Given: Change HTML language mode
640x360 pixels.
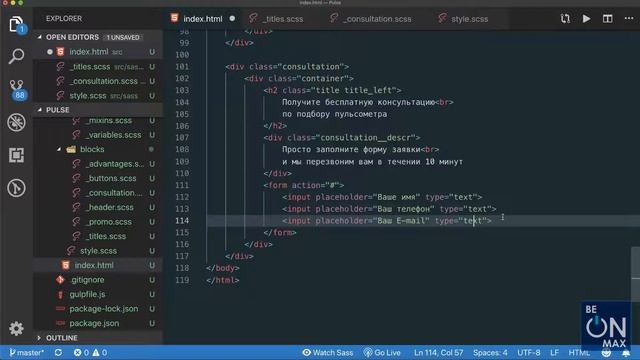Looking at the screenshot, I should coord(579,353).
